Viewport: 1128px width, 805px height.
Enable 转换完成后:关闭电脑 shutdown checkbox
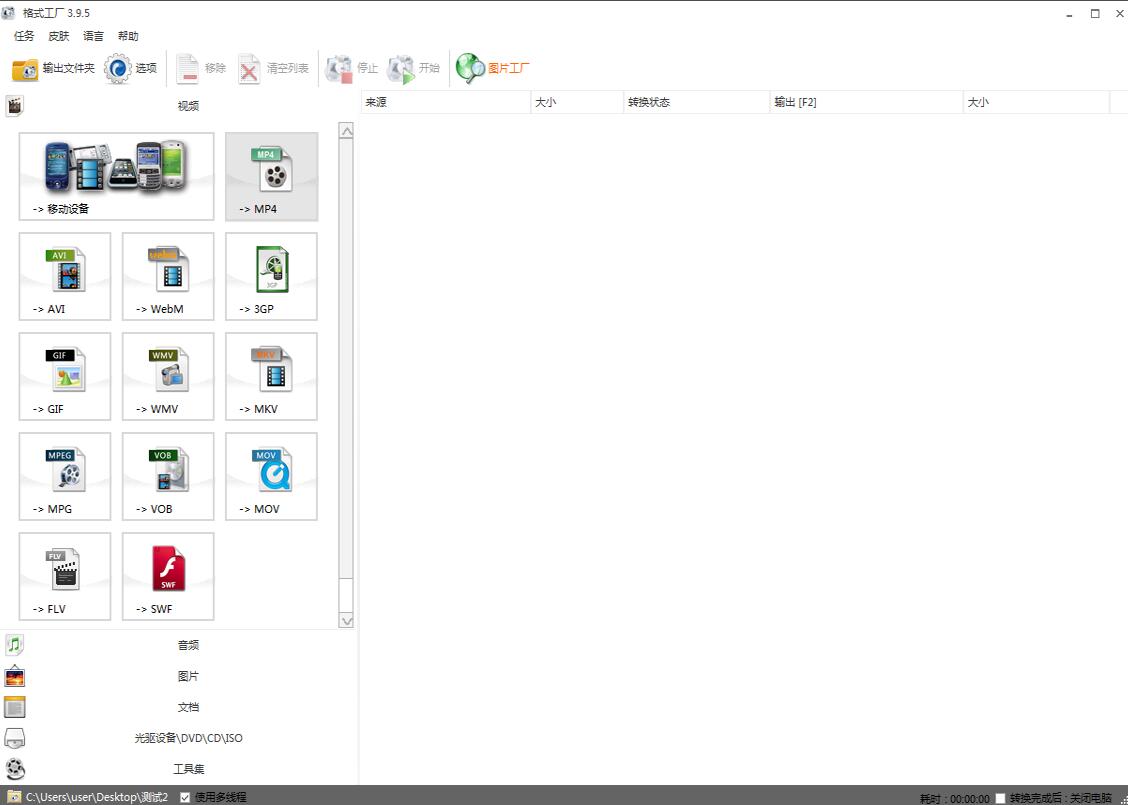[1000, 799]
